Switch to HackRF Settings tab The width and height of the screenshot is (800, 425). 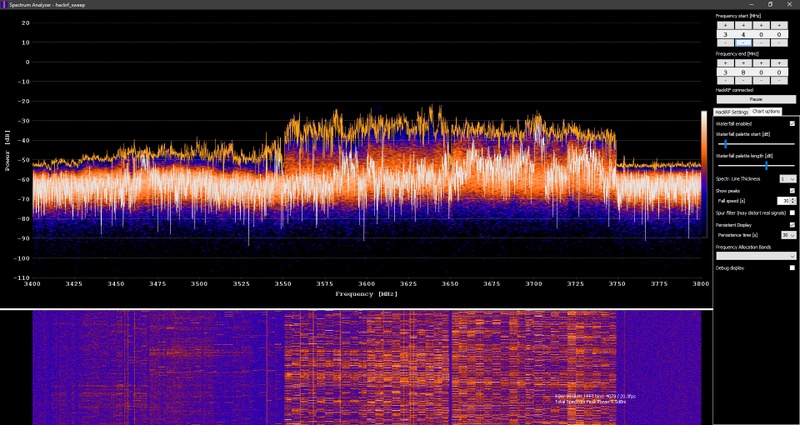pyautogui.click(x=731, y=112)
